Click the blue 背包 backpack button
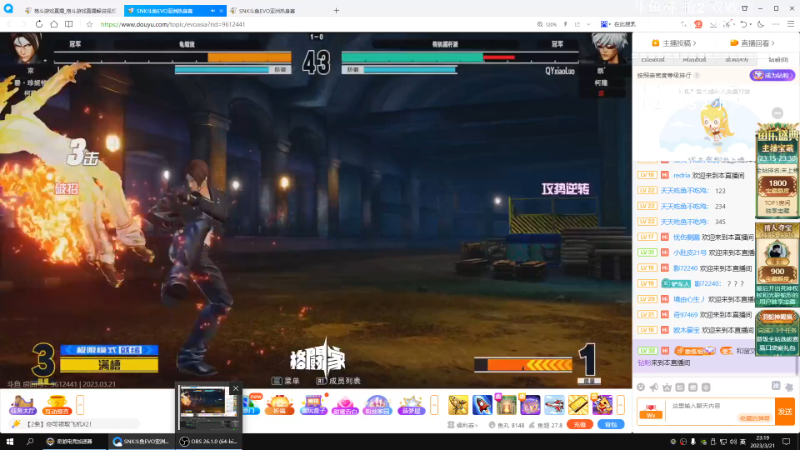The width and height of the screenshot is (800, 450). coord(611,424)
